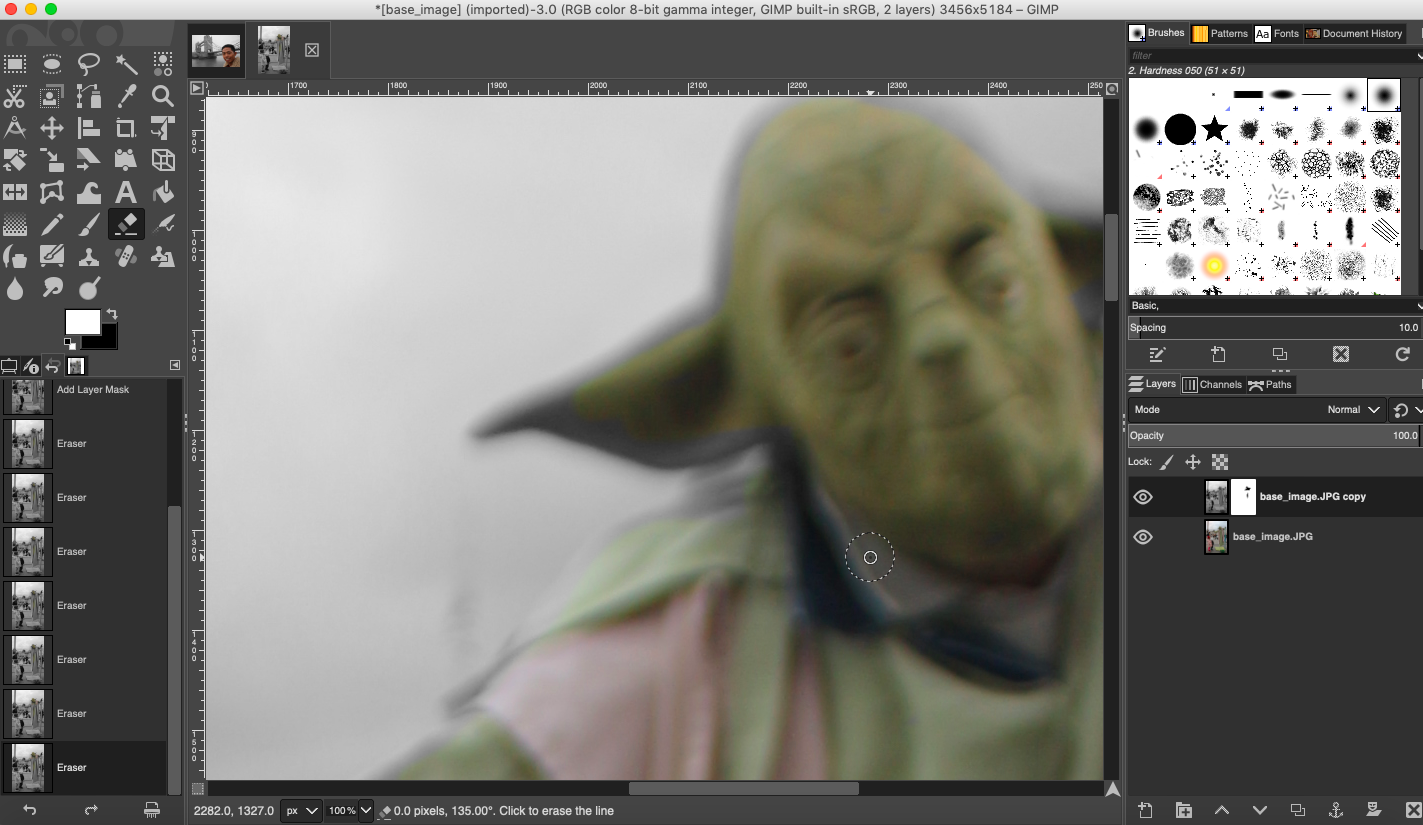This screenshot has height=825, width=1423.
Task: Select the Scissors Select tool
Action: pos(15,97)
